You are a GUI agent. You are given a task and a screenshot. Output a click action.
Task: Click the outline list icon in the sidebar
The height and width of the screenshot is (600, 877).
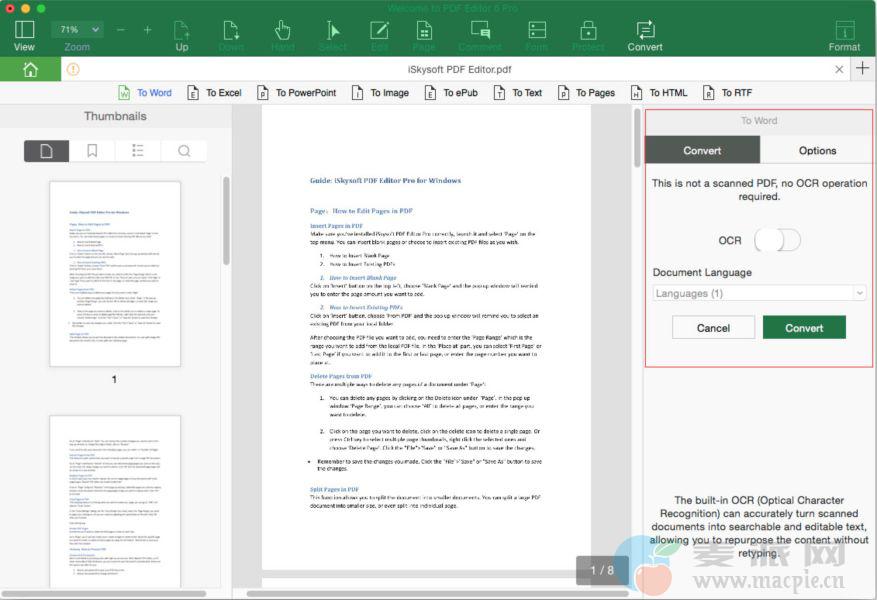pyautogui.click(x=138, y=151)
